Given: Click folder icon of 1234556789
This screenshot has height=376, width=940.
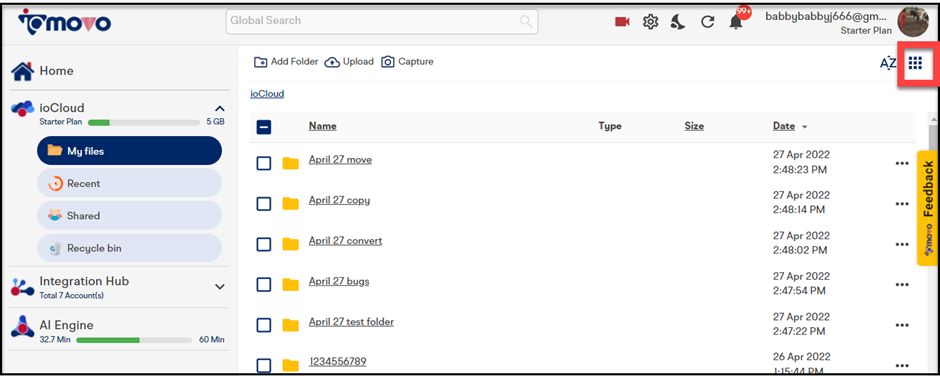Looking at the screenshot, I should click(291, 365).
